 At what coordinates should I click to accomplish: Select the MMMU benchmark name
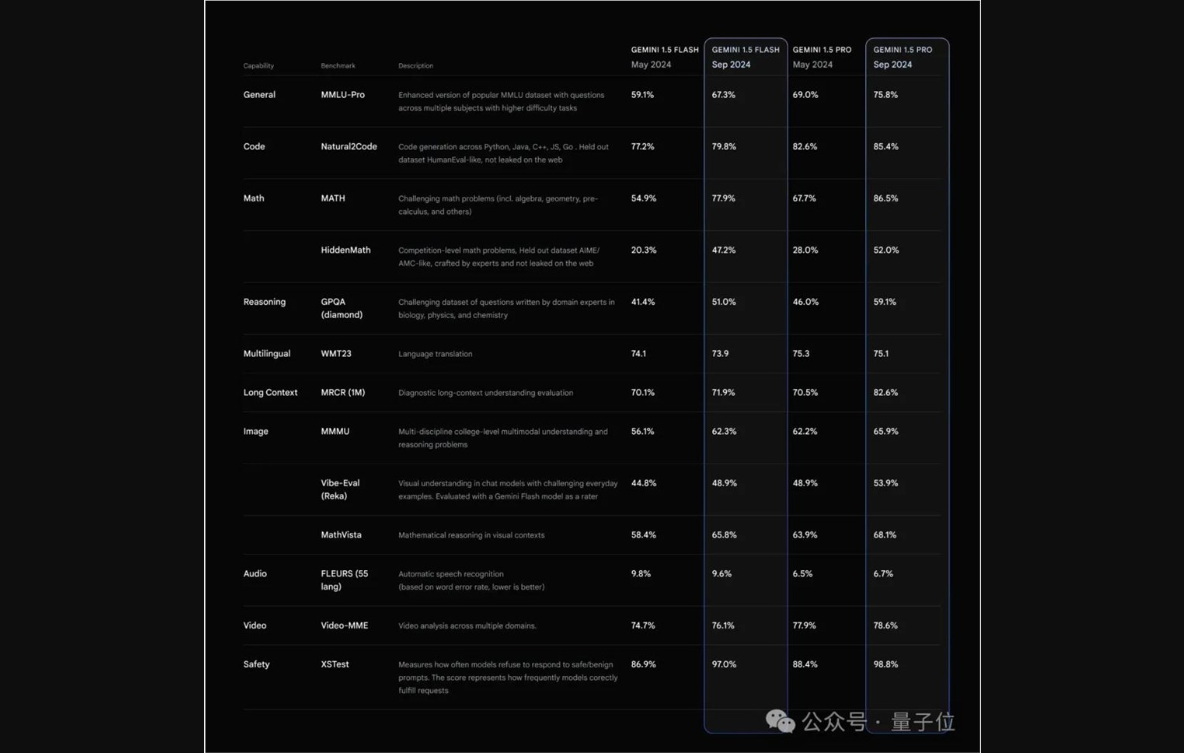(335, 431)
